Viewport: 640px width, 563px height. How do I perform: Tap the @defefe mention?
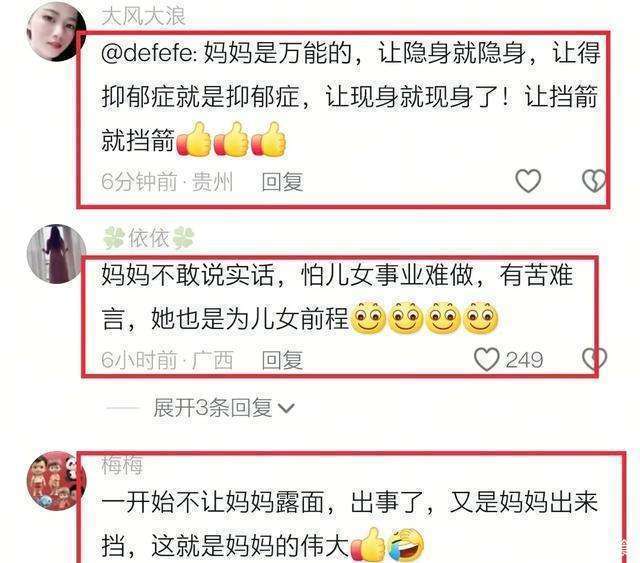pyautogui.click(x=149, y=53)
